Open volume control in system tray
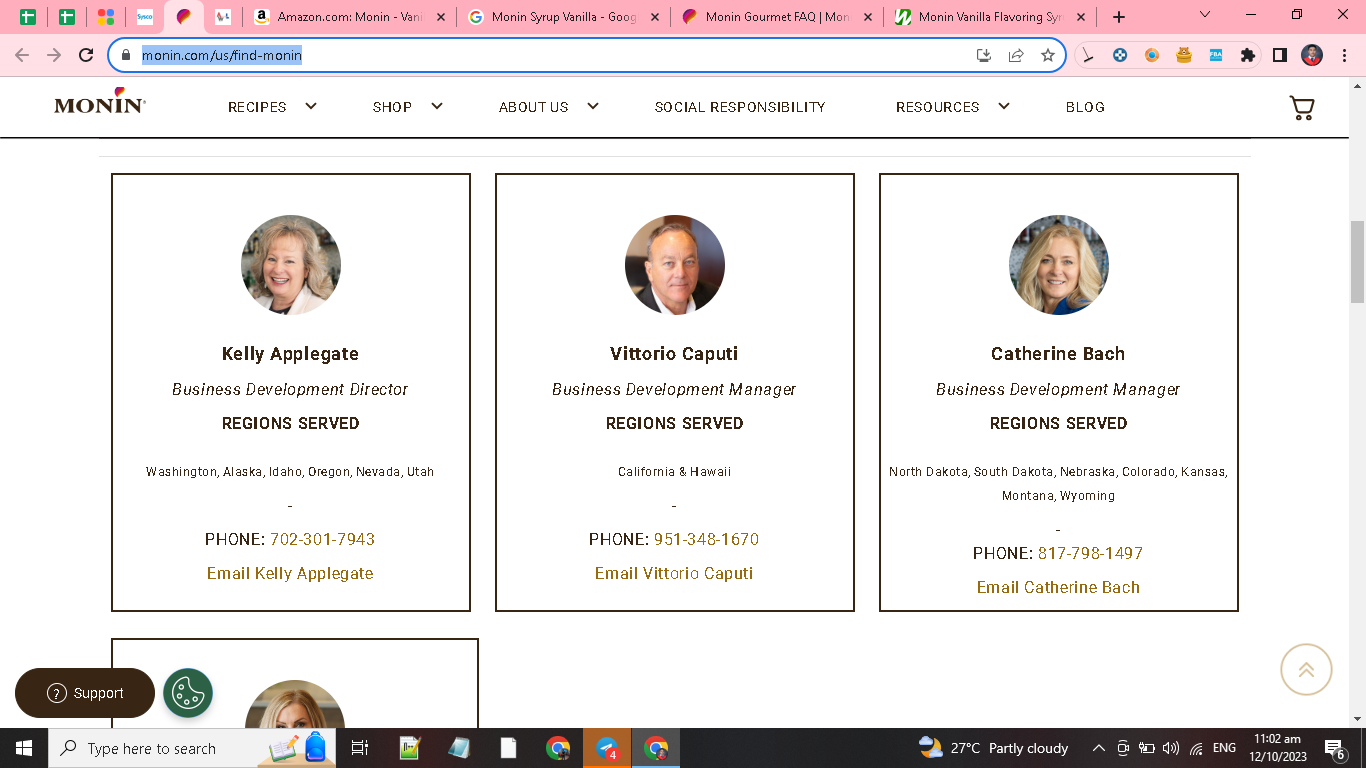Image resolution: width=1366 pixels, height=768 pixels. [x=1171, y=748]
